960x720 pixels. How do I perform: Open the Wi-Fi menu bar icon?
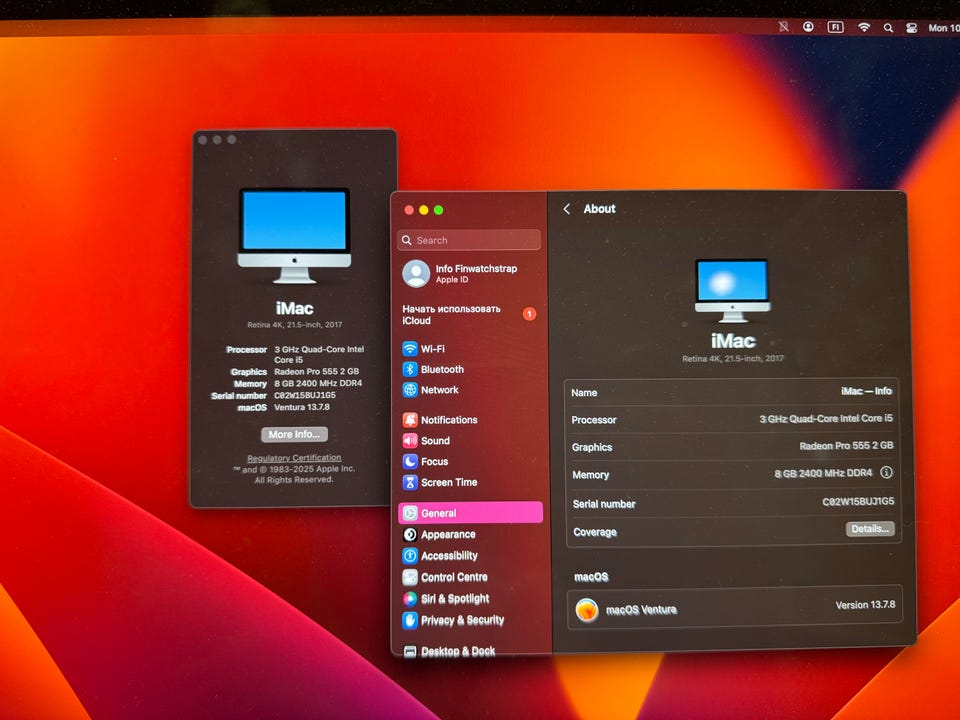[864, 27]
